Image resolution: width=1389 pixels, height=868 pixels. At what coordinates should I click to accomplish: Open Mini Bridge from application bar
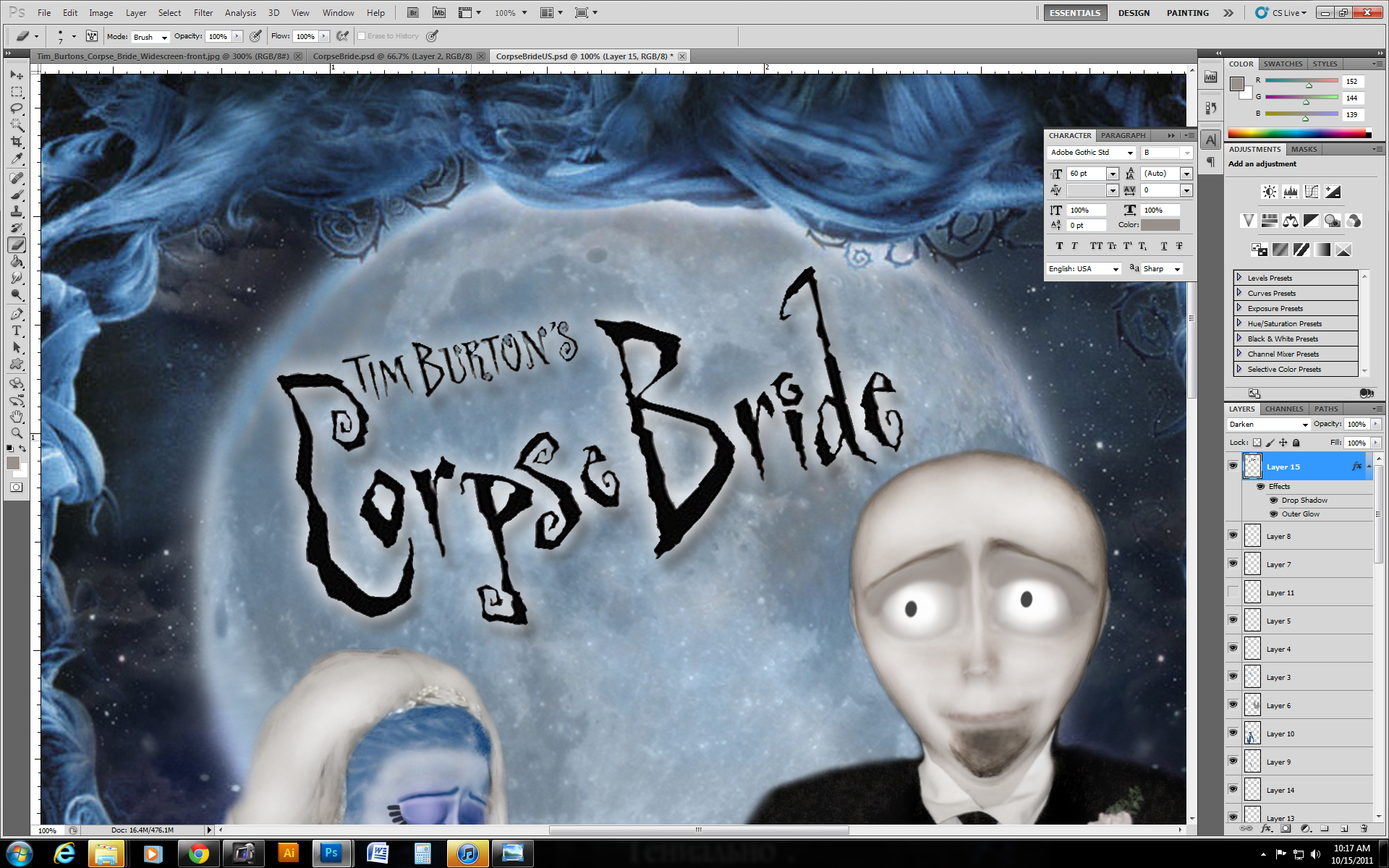pyautogui.click(x=438, y=13)
